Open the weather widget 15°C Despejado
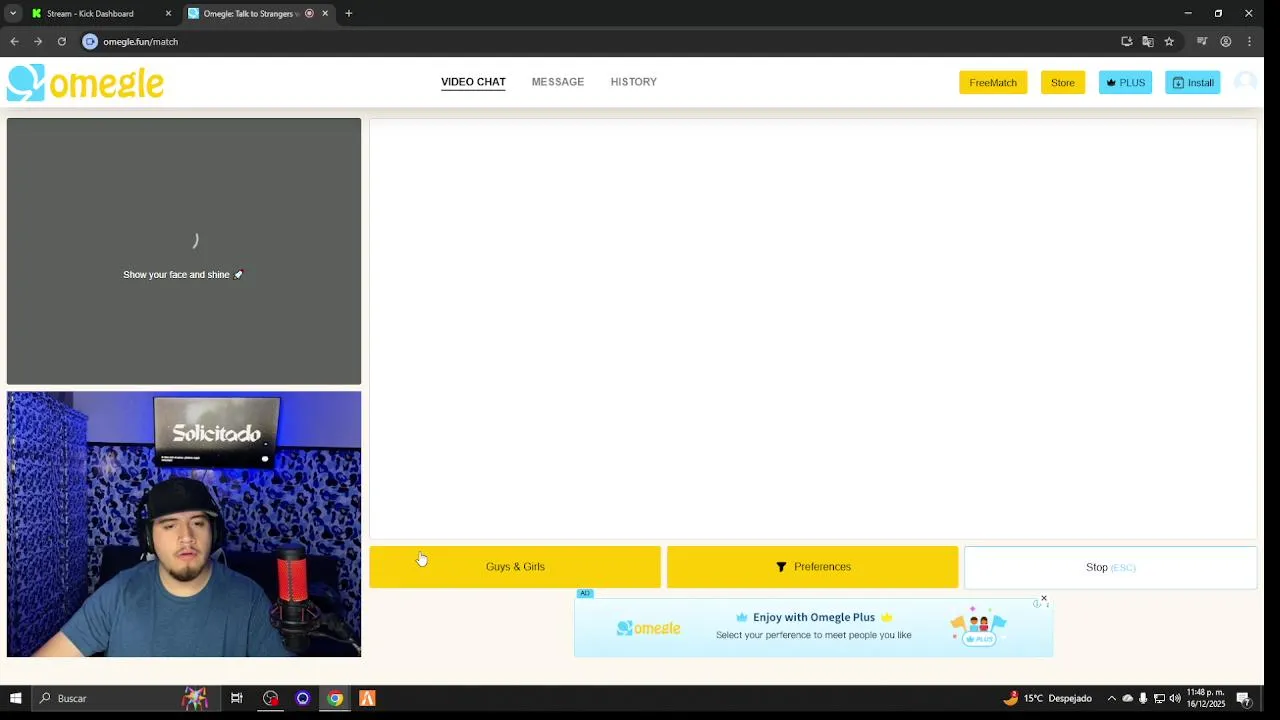This screenshot has height=720, width=1280. [1047, 699]
